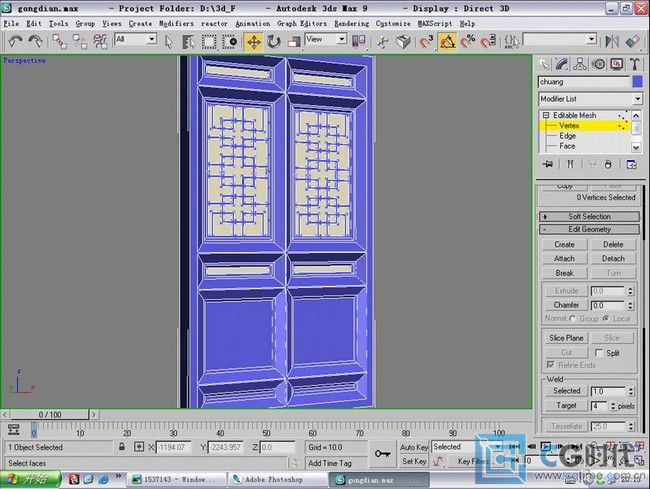Click the Rectangular Selection Region icon
Image resolution: width=650 pixels, height=489 pixels.
click(209, 41)
